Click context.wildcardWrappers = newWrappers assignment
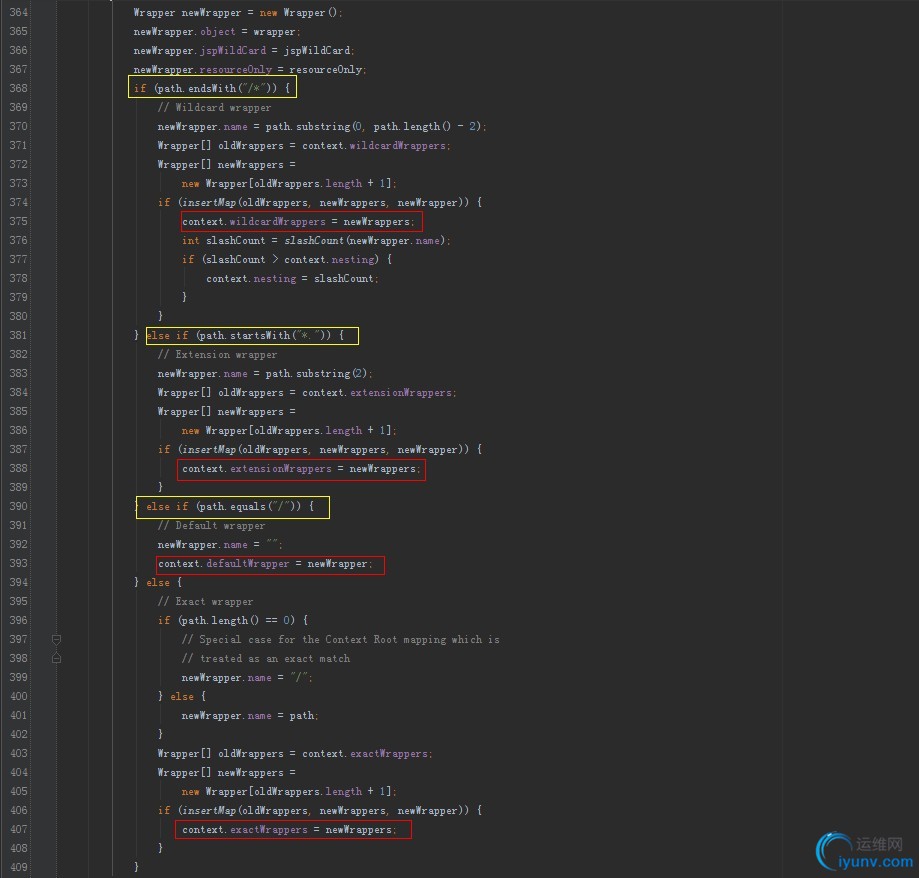The image size is (919, 878). tap(297, 222)
